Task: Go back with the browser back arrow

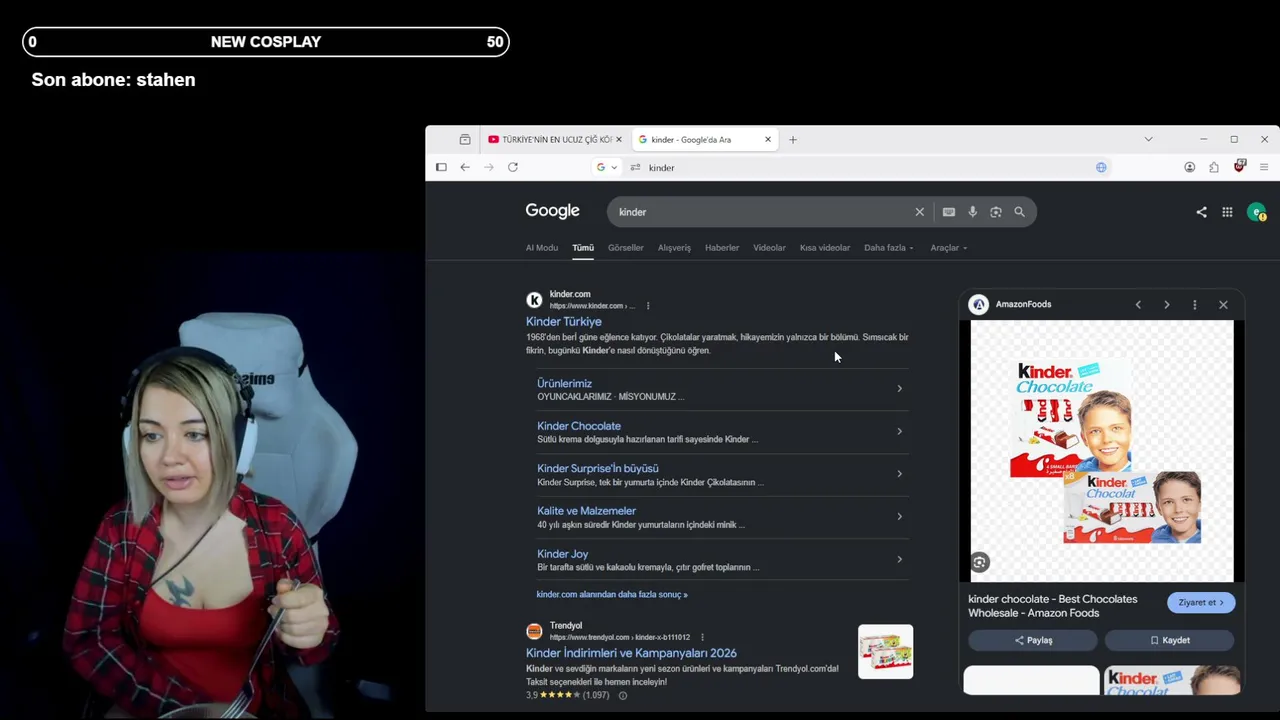Action: click(x=465, y=167)
